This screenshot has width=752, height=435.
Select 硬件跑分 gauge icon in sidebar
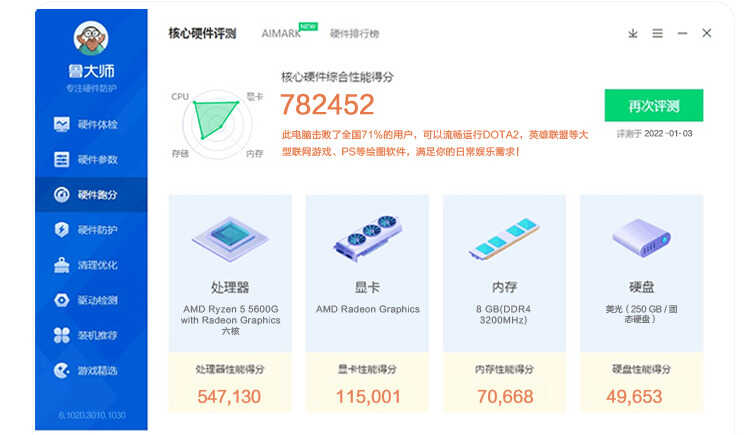tap(61, 195)
